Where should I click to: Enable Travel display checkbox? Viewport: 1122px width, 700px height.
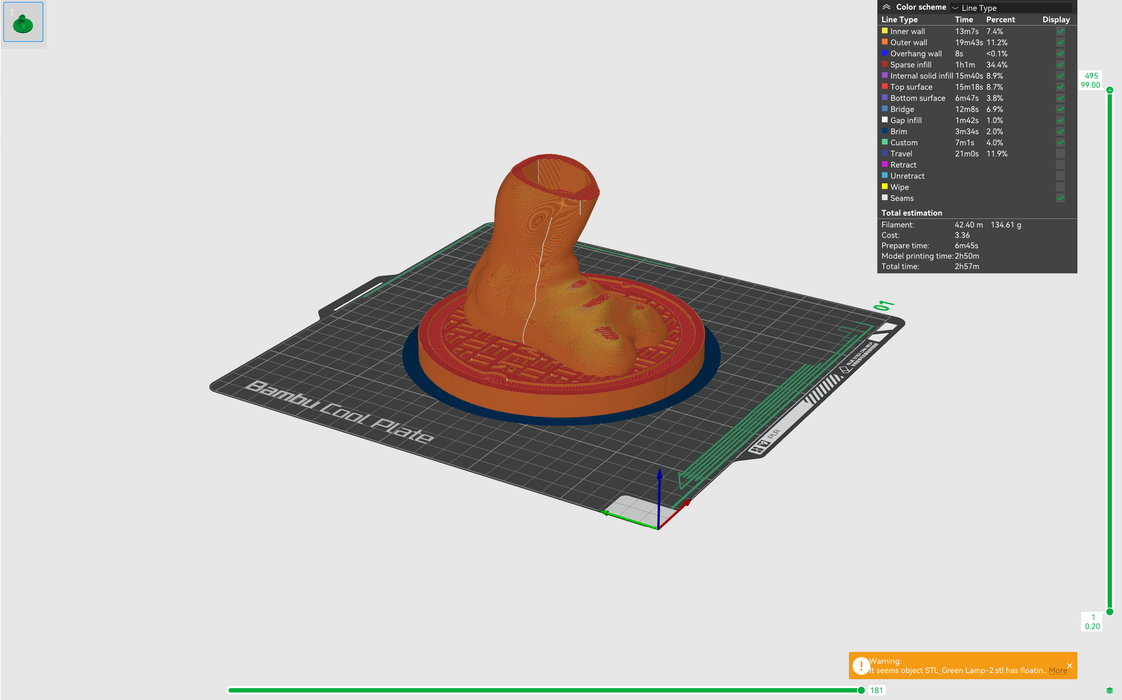pos(1060,154)
